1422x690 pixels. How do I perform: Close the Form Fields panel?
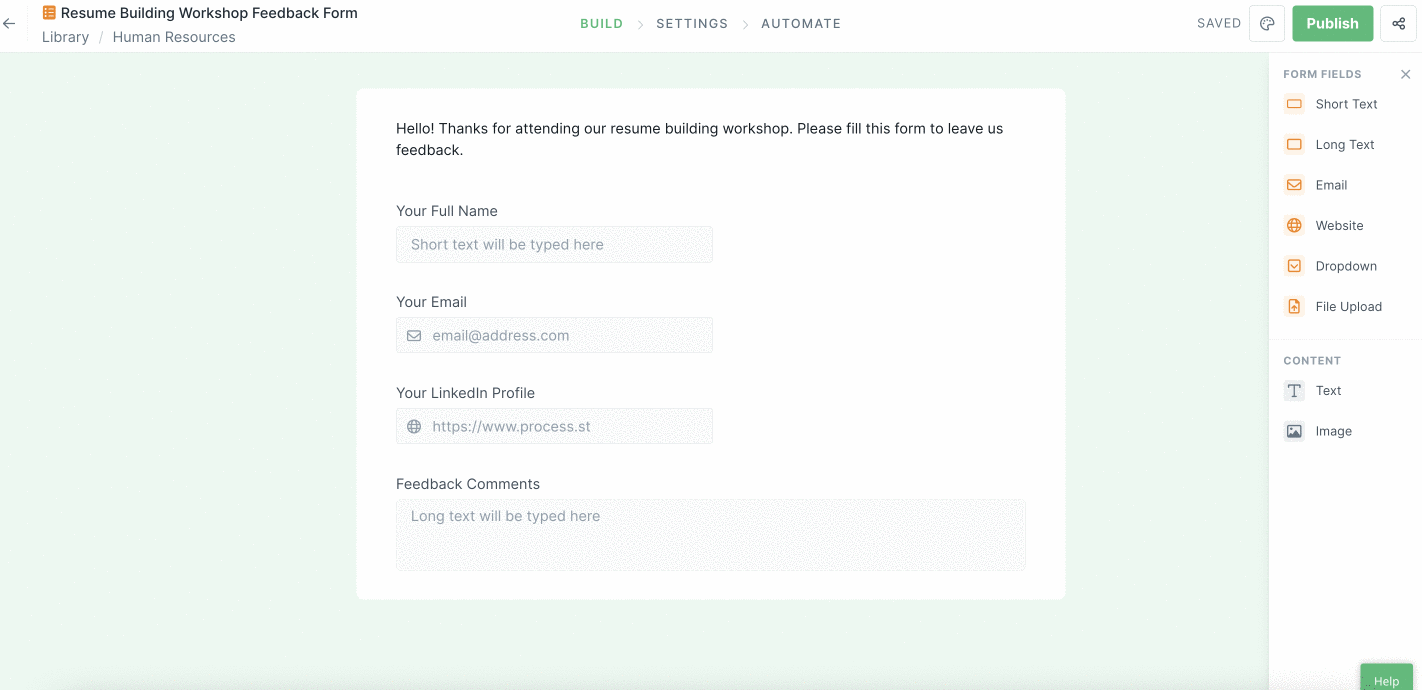tap(1405, 74)
